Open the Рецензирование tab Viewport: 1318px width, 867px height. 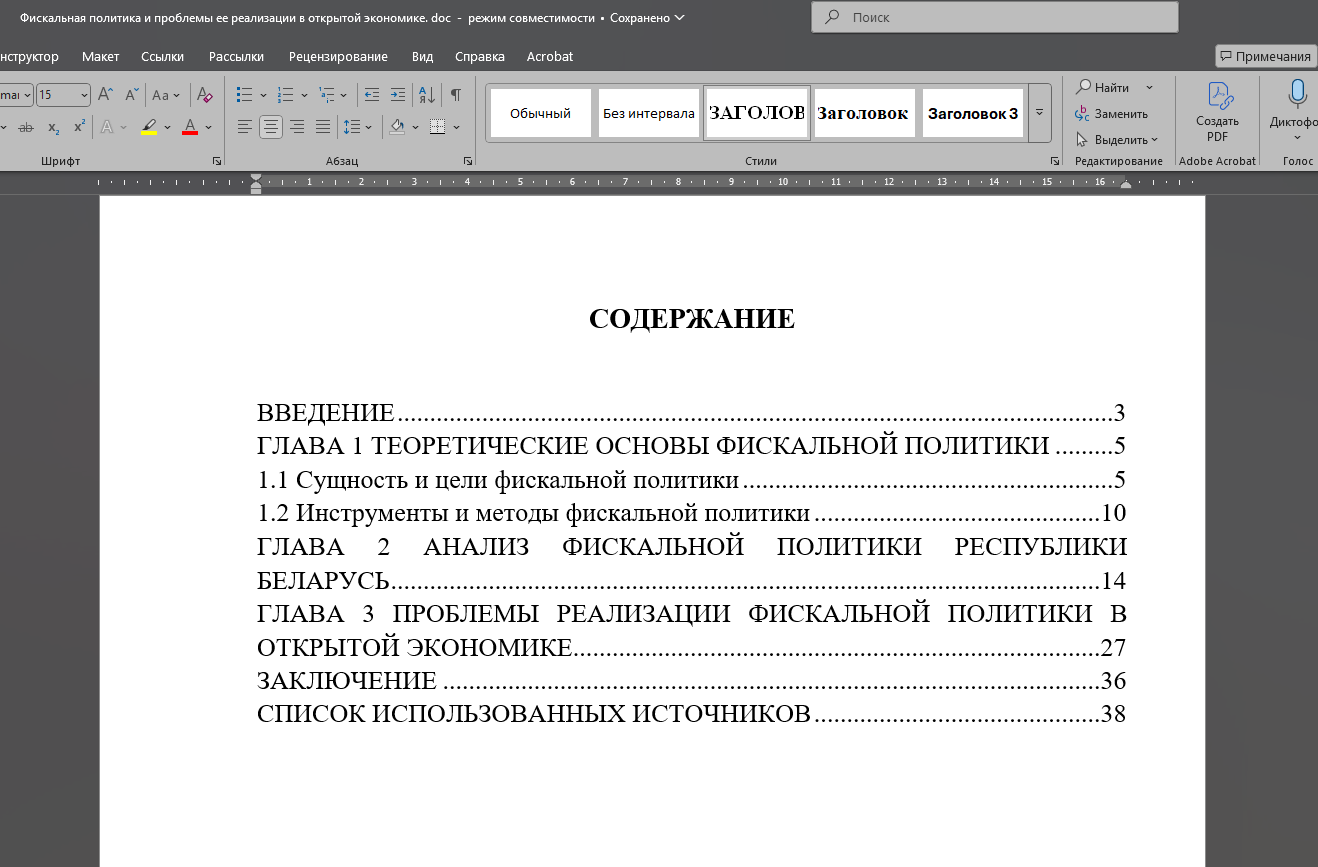click(x=338, y=56)
